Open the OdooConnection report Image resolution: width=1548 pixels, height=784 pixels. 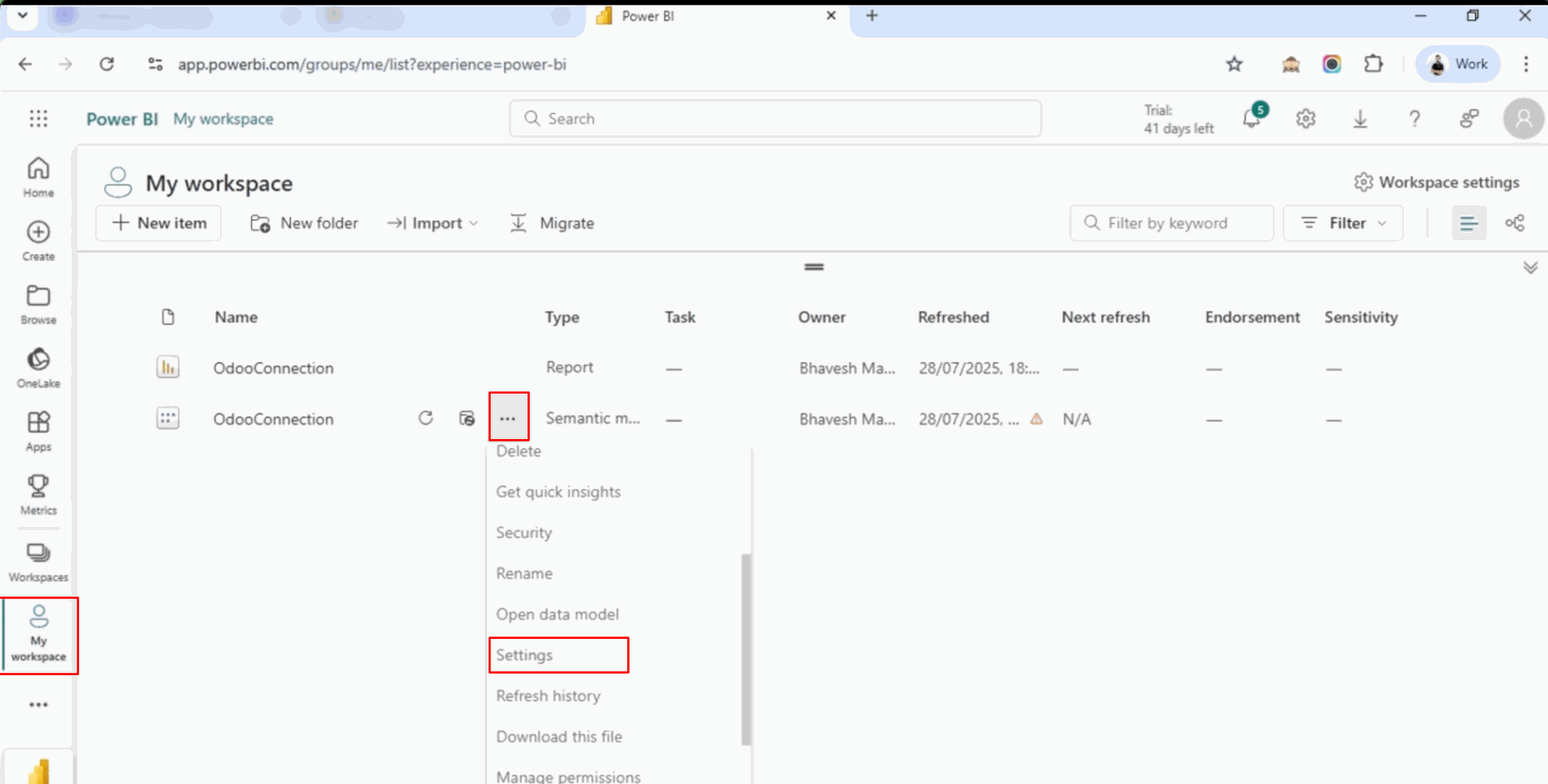point(273,368)
